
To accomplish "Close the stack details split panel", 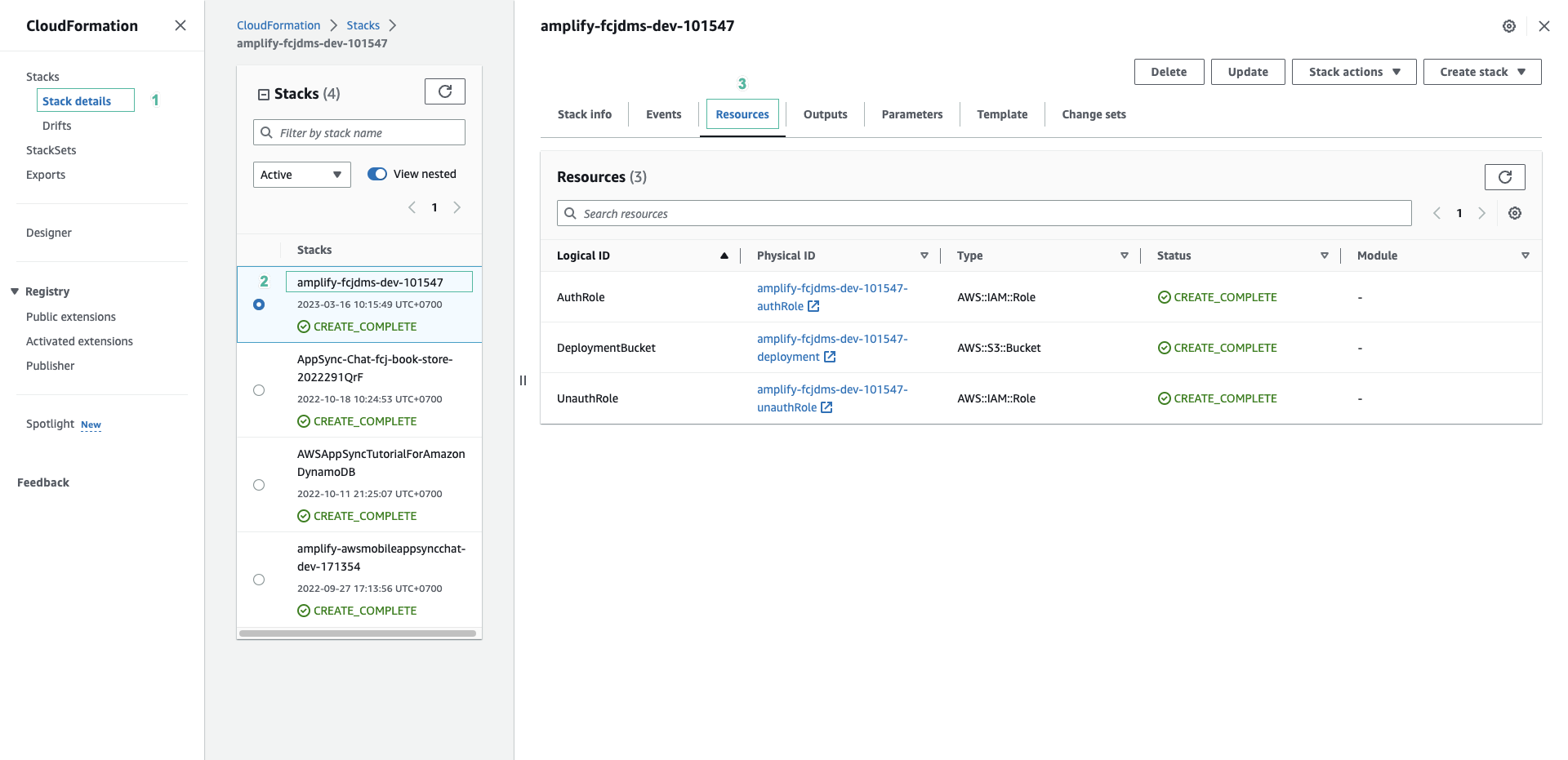I will pyautogui.click(x=1544, y=26).
